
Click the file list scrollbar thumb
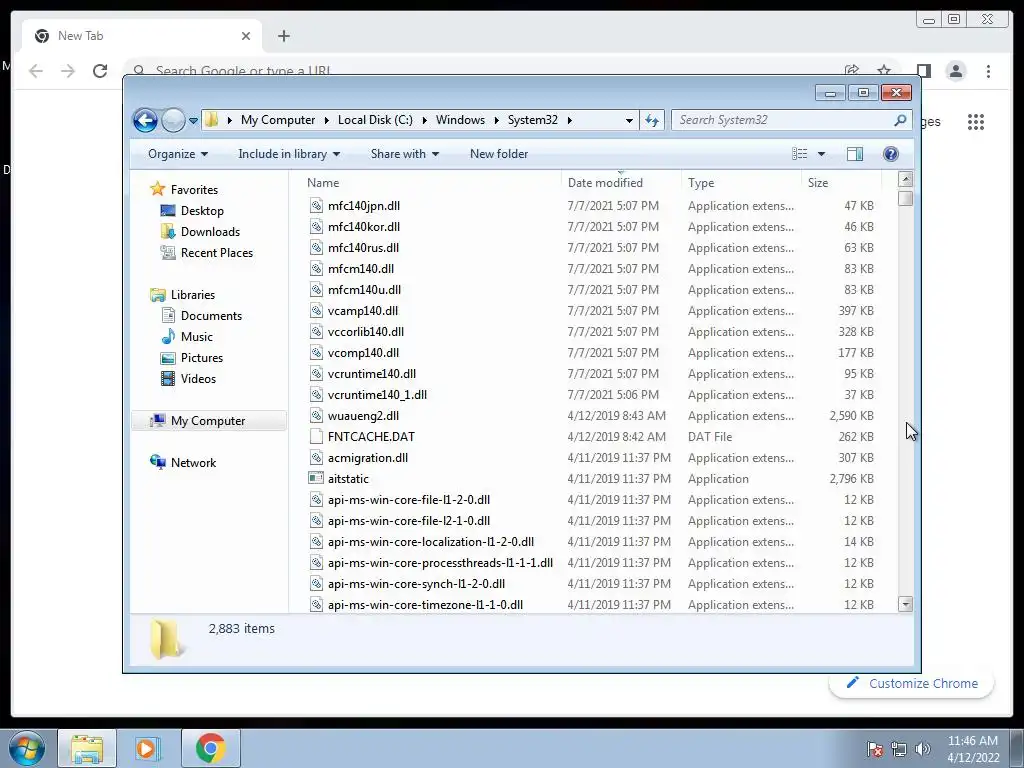pos(905,198)
